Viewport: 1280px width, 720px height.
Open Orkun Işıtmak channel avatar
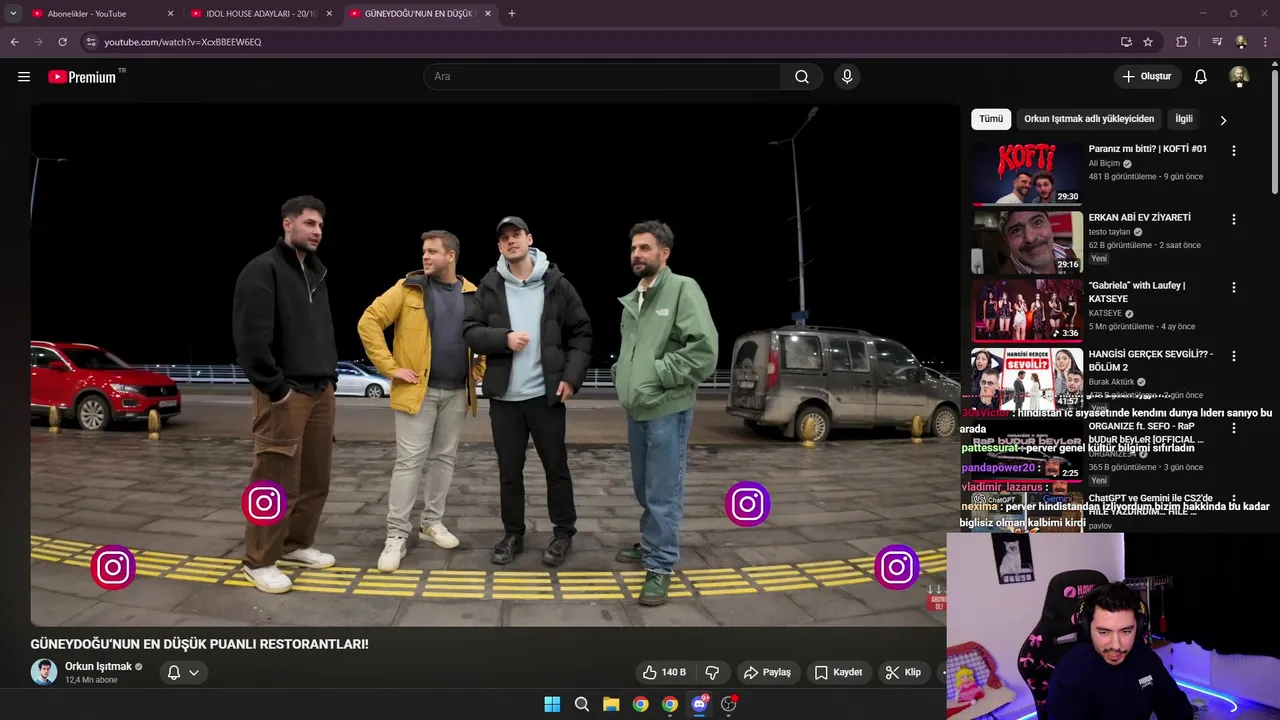44,672
